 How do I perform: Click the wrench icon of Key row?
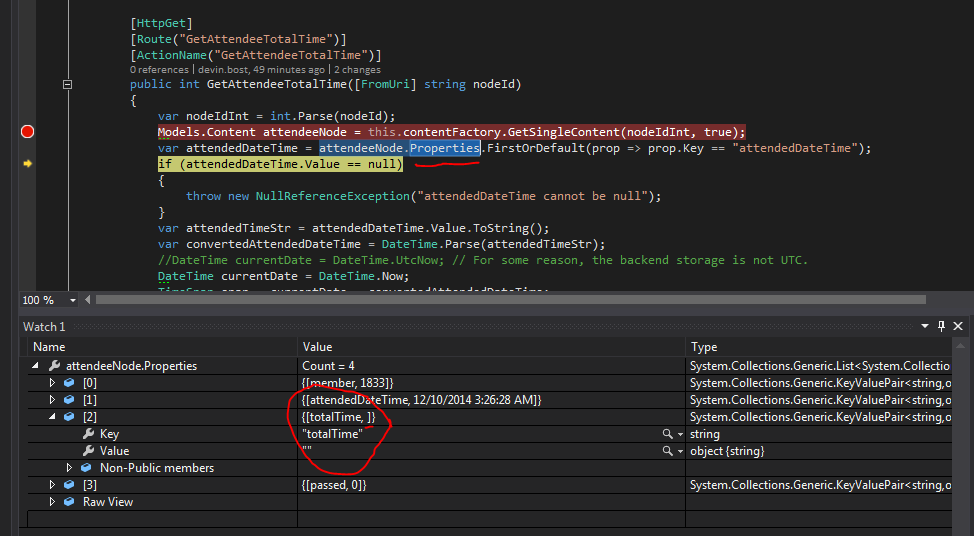click(88, 434)
